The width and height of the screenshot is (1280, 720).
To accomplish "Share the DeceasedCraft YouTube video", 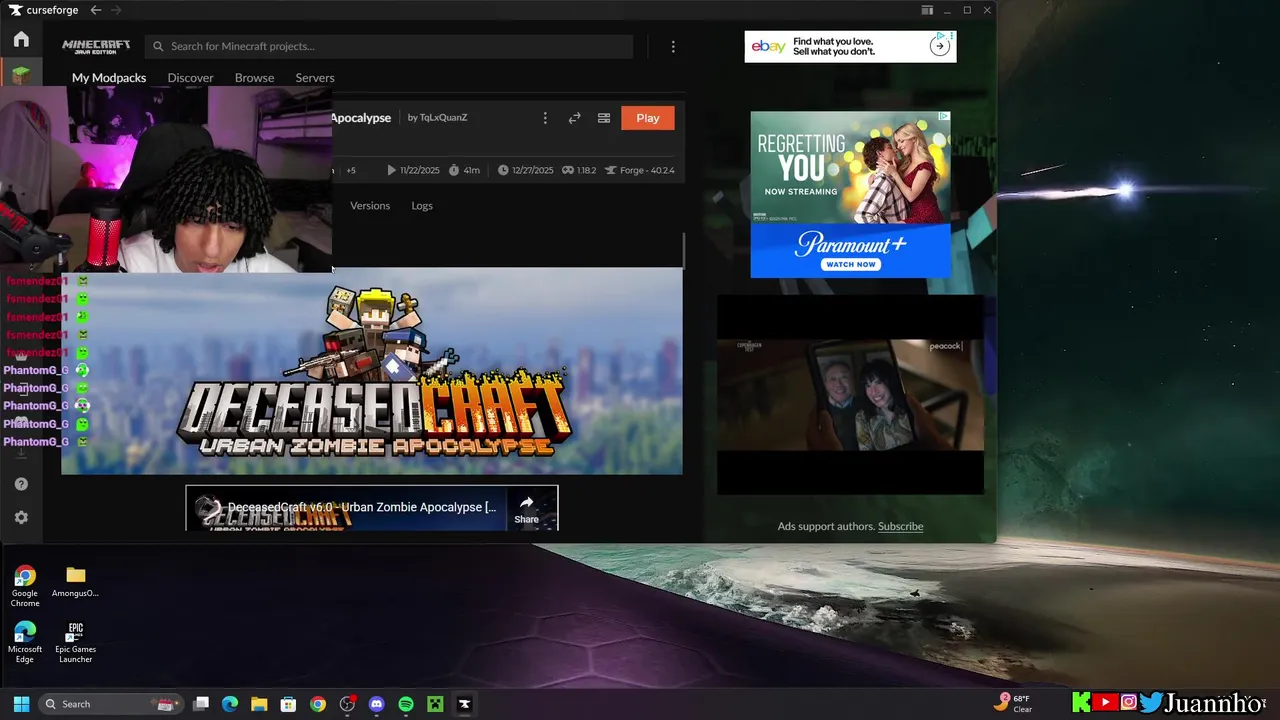I will pos(526,509).
